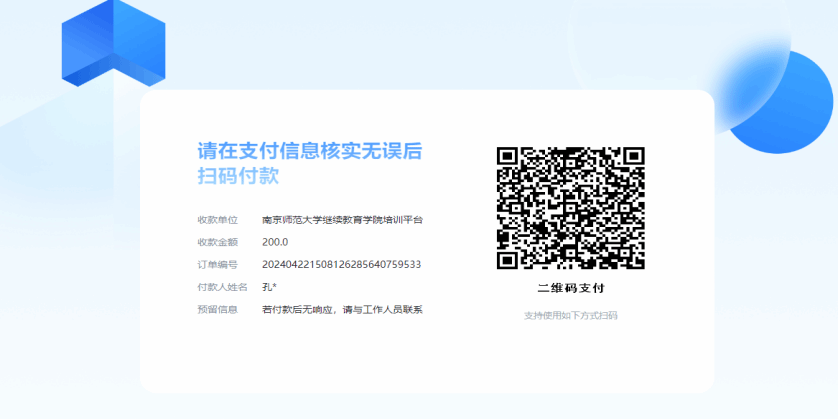Click payee name 南京师范大学继续教育学院培训平台
Screen dimensions: 838x419
342,220
